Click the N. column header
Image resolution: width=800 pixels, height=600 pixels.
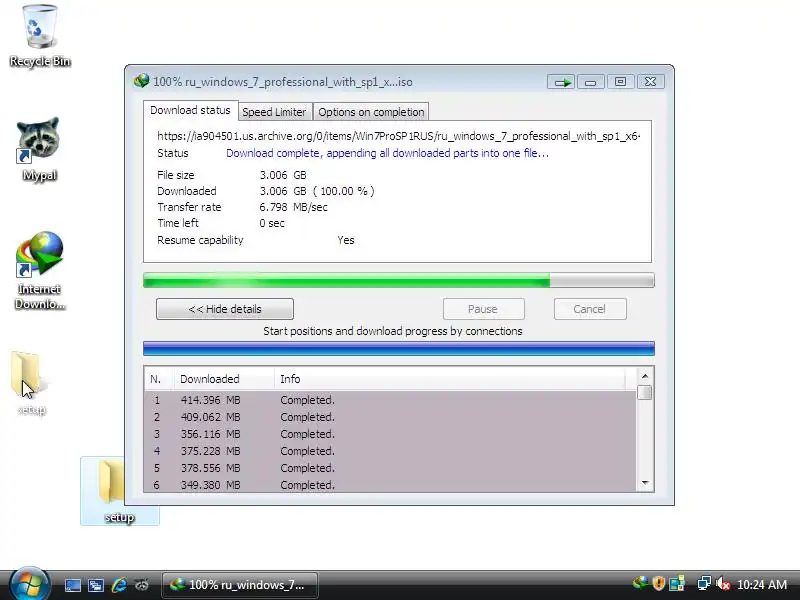pos(159,379)
